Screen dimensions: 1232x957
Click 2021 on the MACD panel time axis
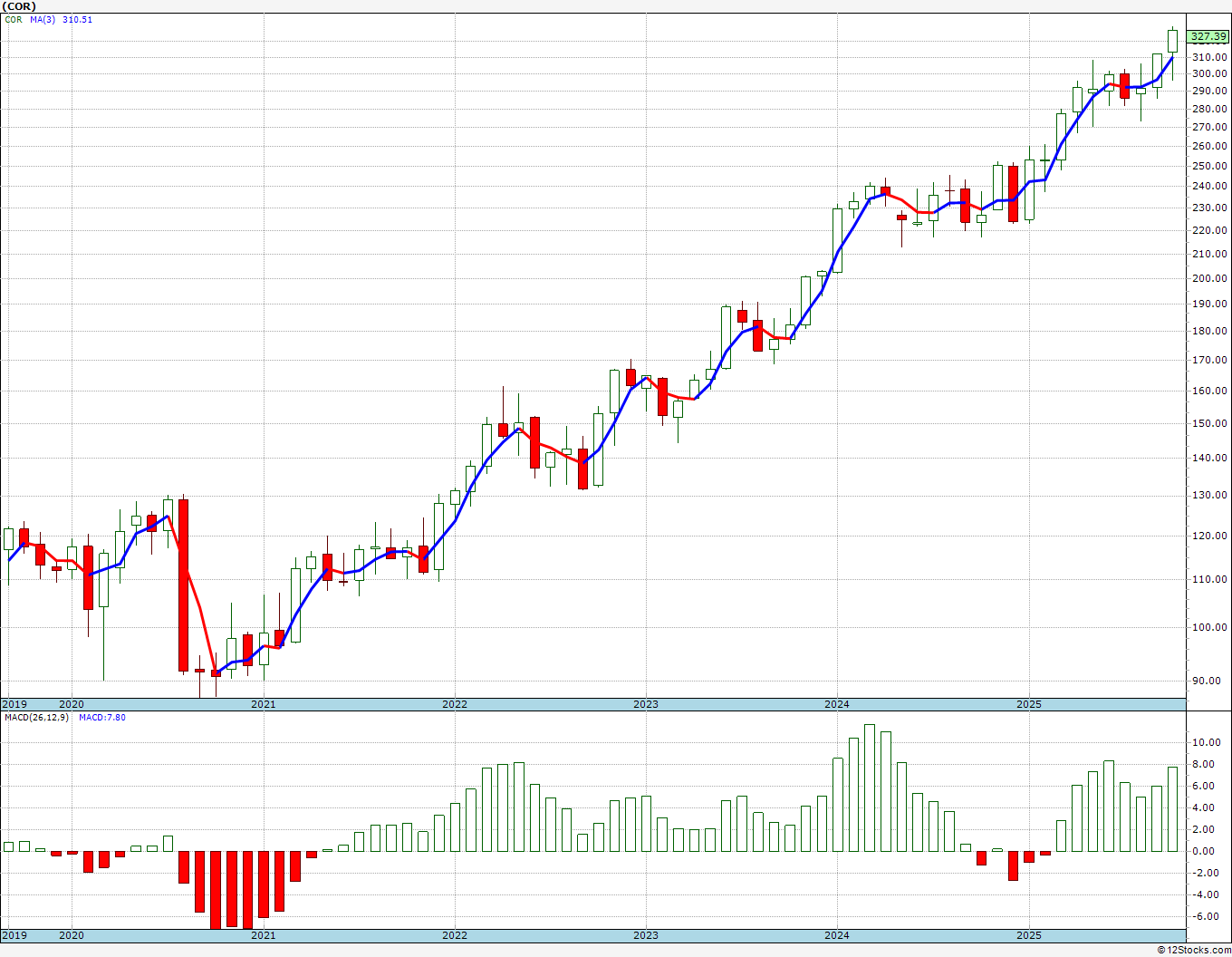pos(263,935)
